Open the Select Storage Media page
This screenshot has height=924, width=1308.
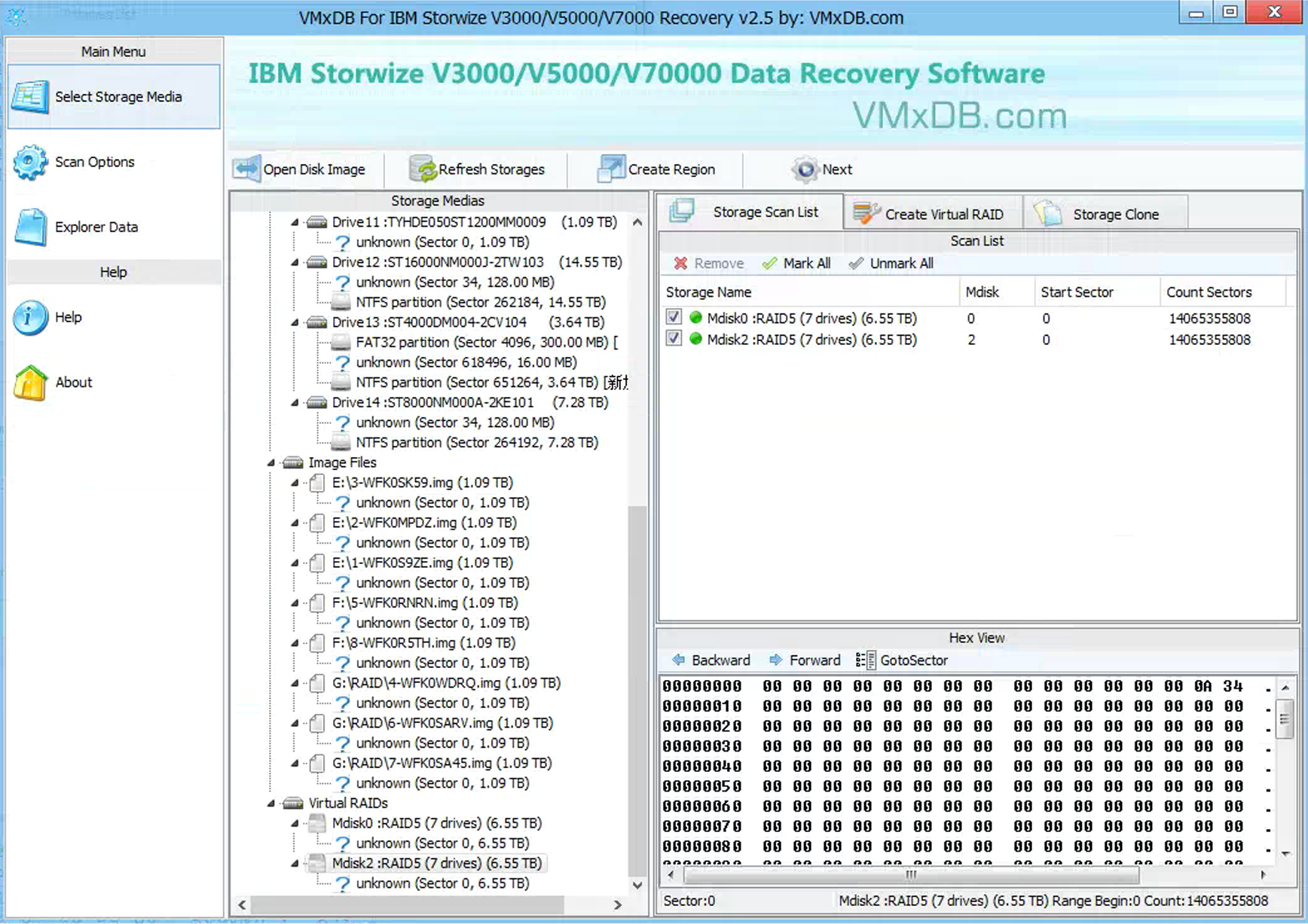[x=114, y=96]
